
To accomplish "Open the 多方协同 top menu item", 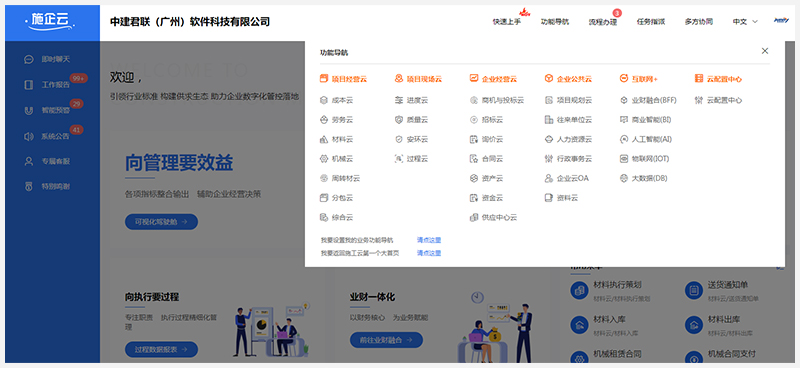I will pyautogui.click(x=698, y=22).
